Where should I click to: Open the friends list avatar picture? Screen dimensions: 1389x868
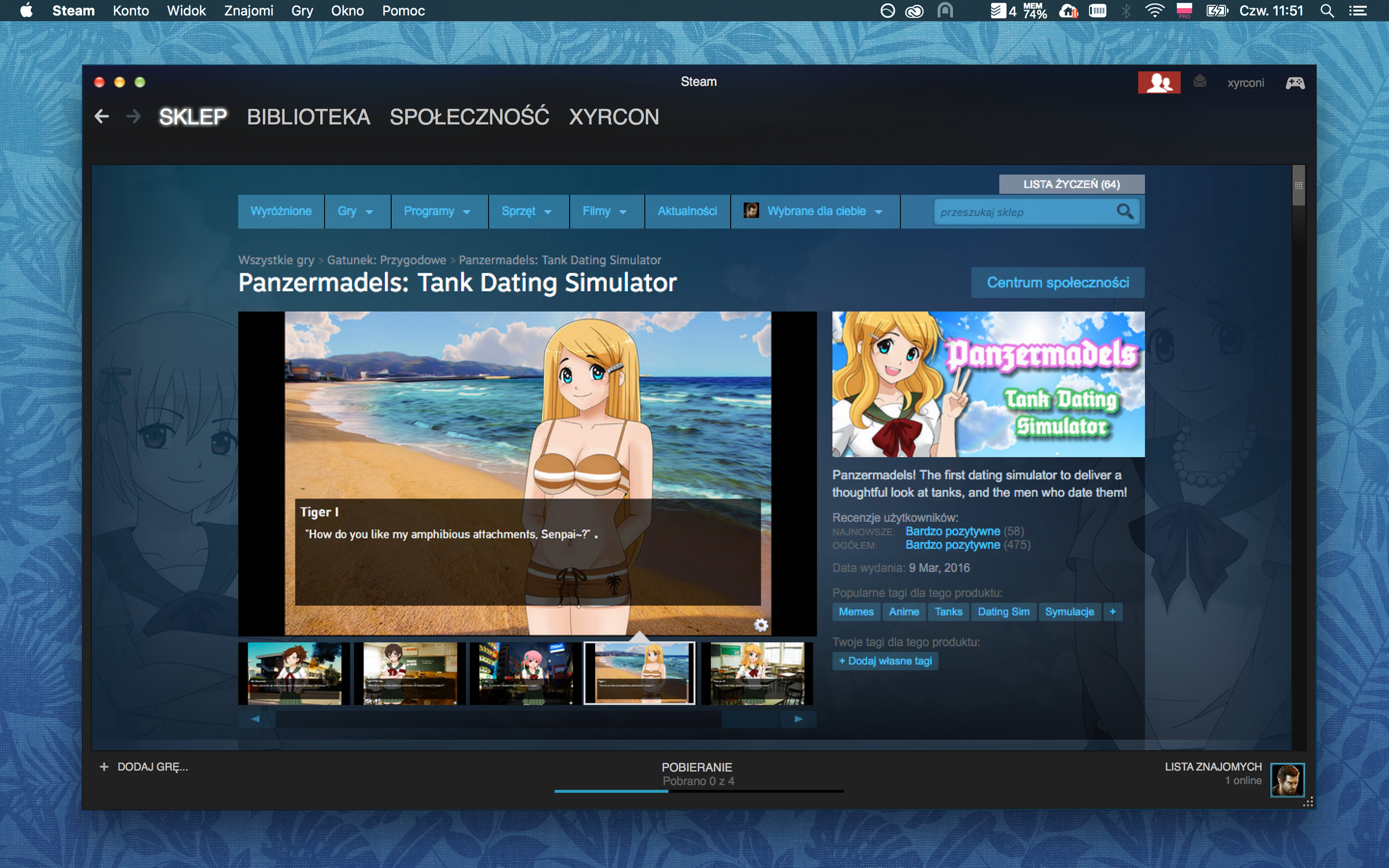(x=1287, y=779)
